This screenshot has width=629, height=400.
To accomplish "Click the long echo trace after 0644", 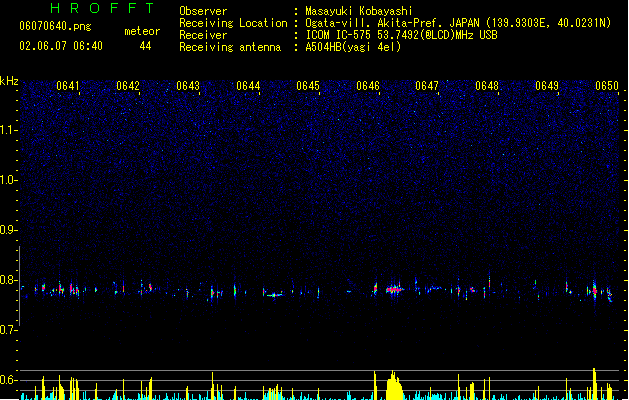I will coord(276,295).
